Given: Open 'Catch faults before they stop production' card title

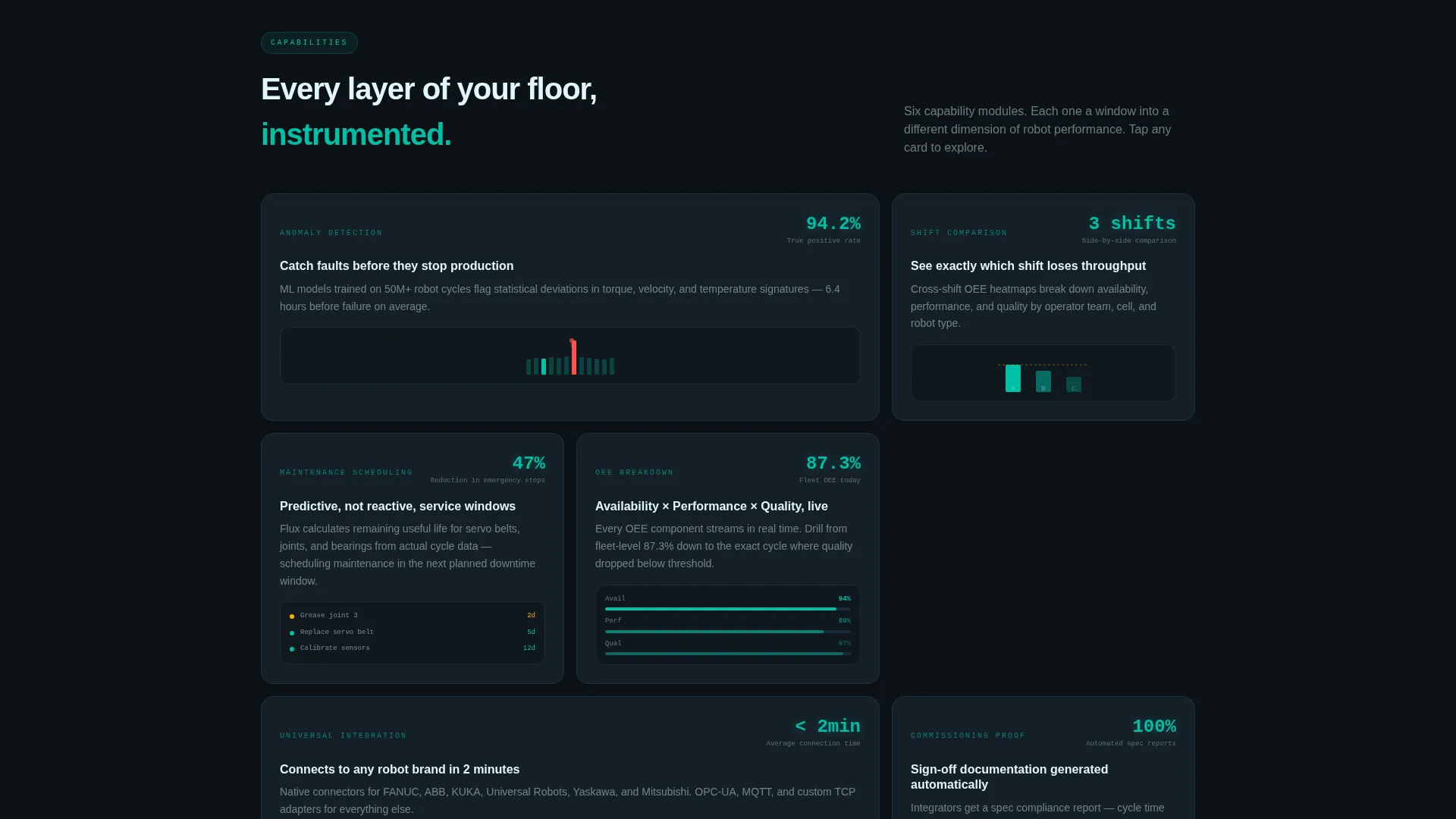Looking at the screenshot, I should point(397,266).
